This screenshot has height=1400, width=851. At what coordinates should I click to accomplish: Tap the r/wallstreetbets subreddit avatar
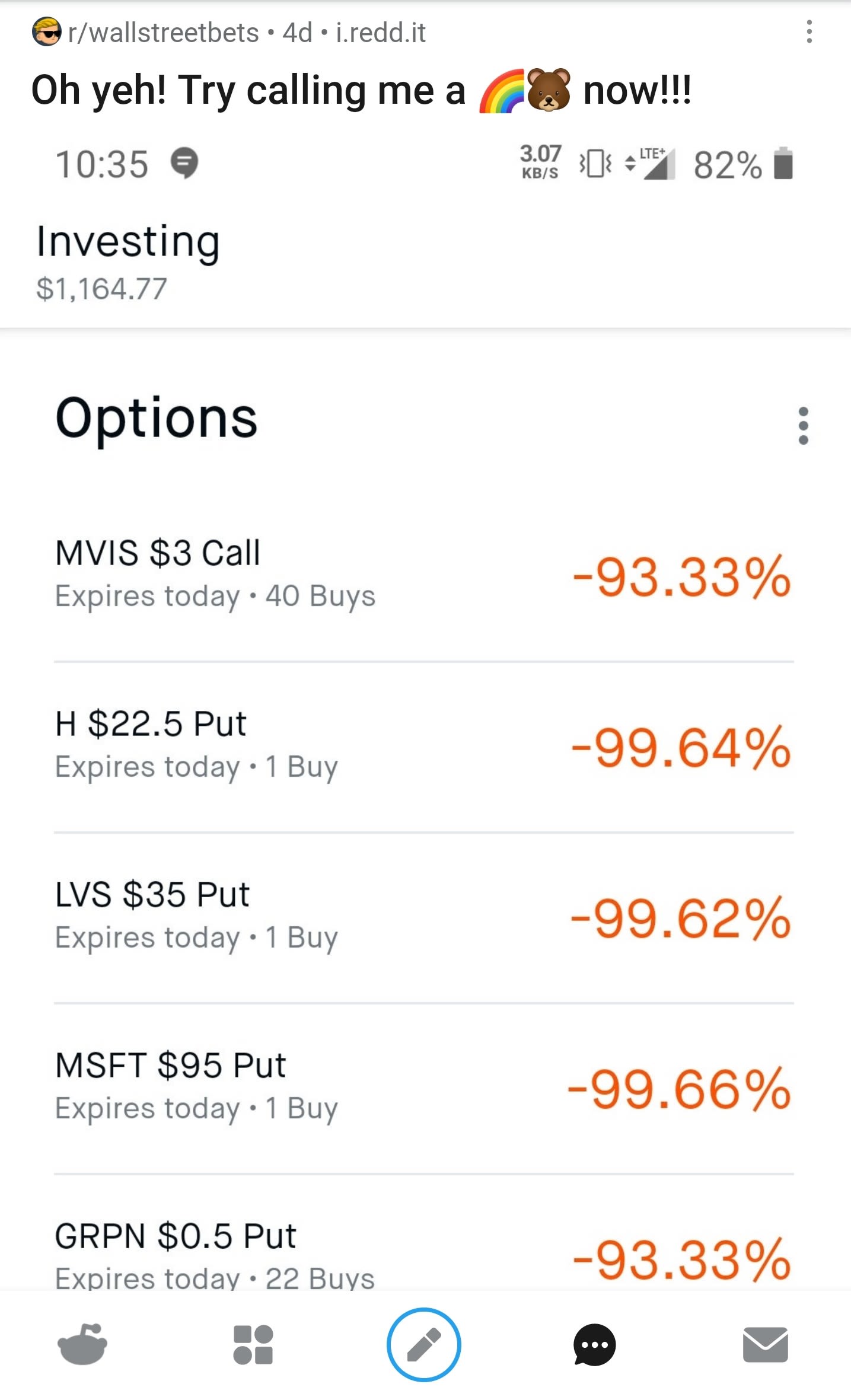(46, 32)
